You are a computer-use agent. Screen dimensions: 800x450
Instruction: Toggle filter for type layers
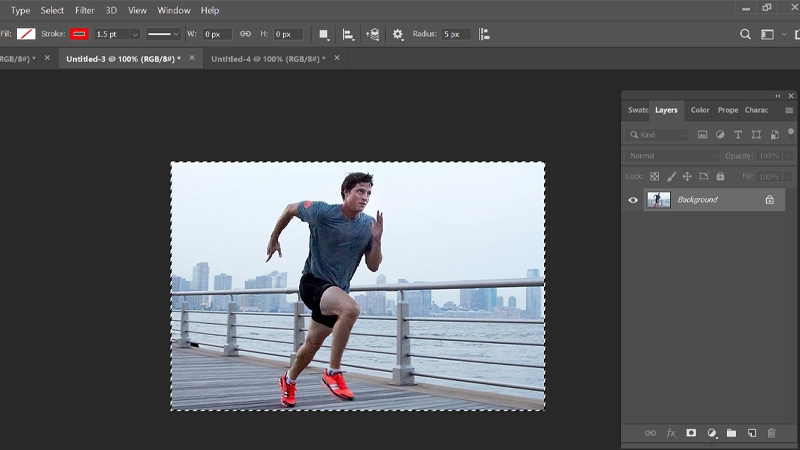point(738,135)
